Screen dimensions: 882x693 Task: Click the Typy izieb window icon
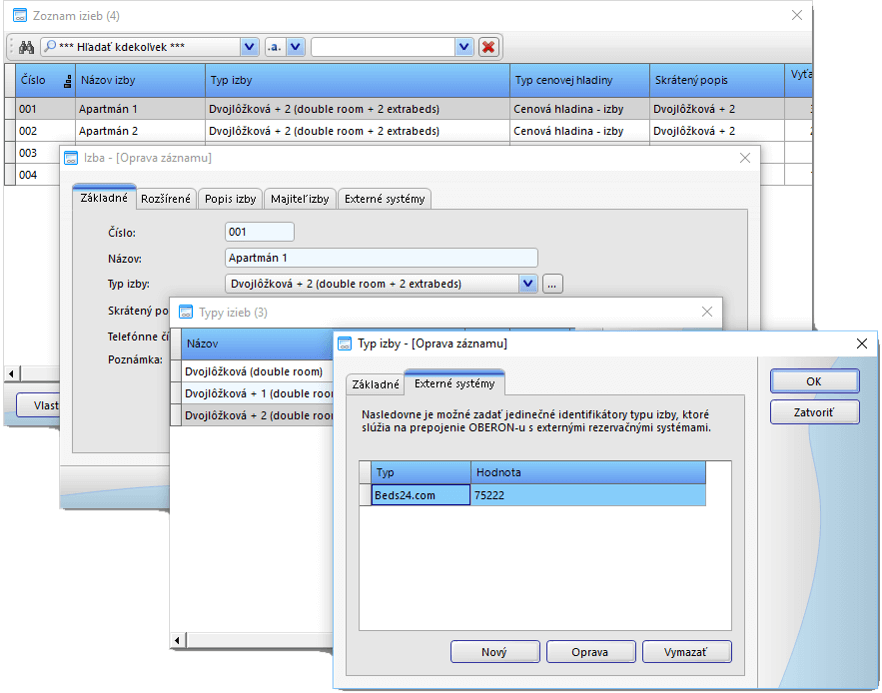click(x=186, y=312)
